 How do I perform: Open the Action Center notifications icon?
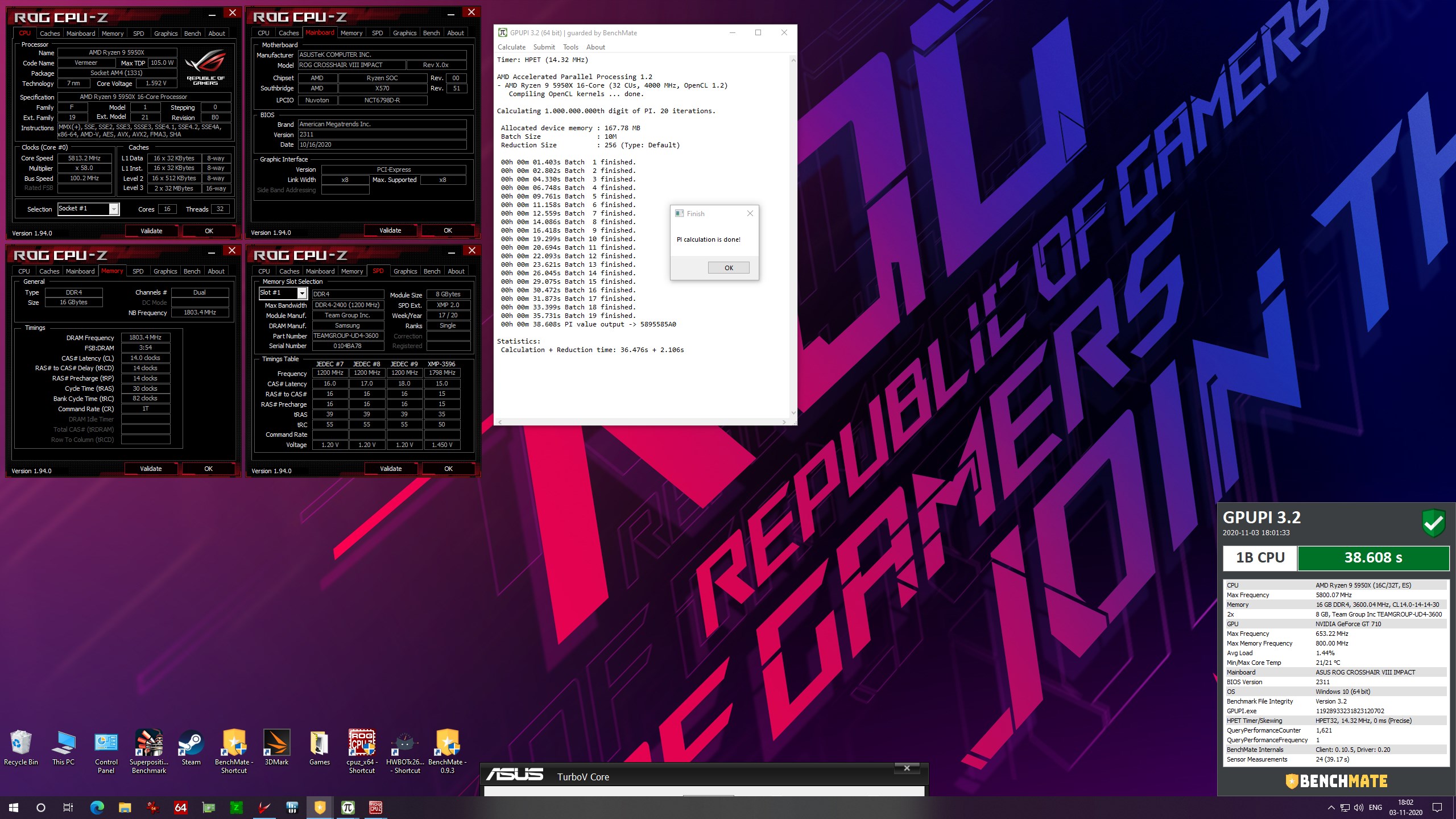(1437, 808)
